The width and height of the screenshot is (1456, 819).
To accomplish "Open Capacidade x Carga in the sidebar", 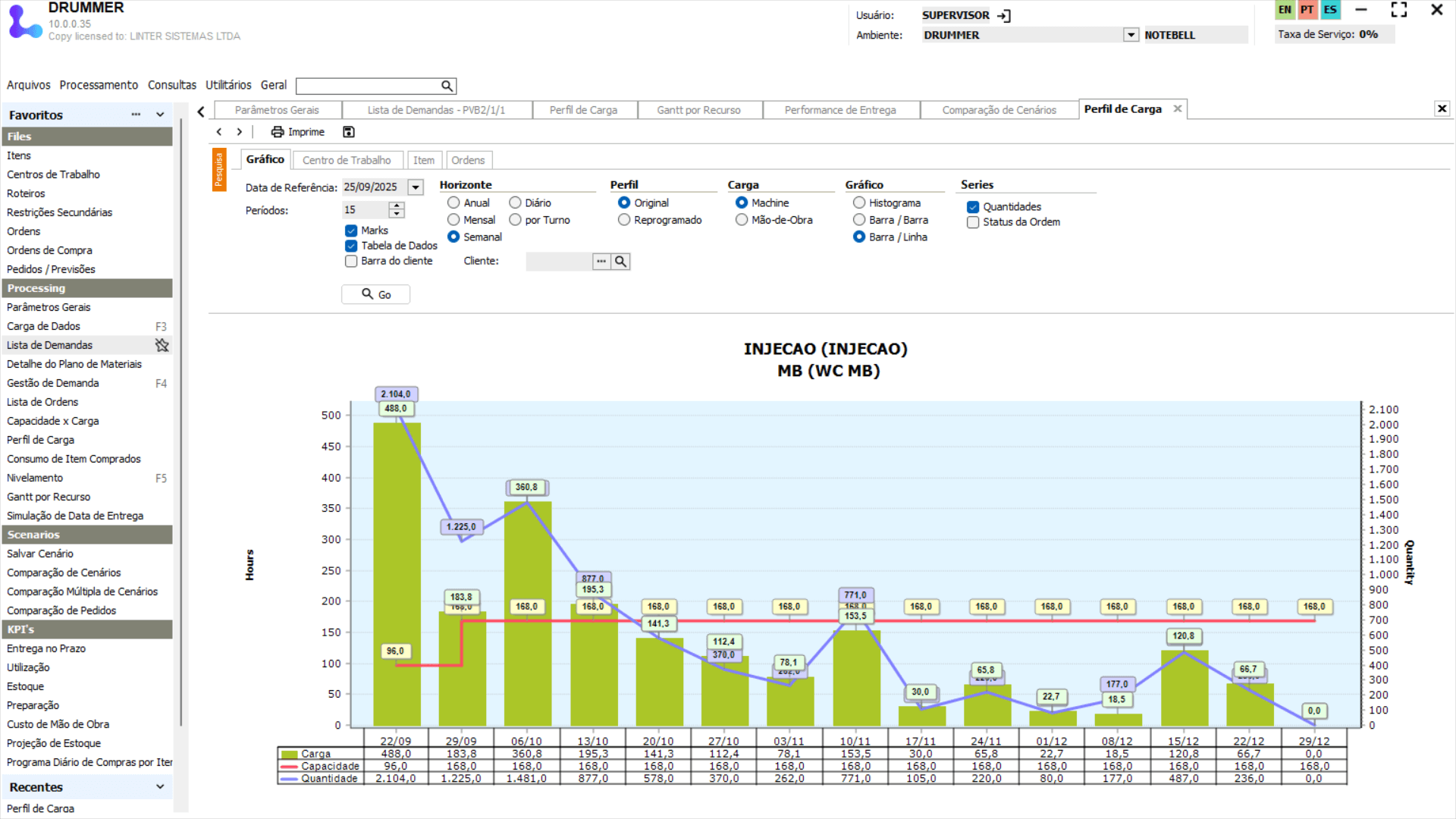I will [52, 421].
